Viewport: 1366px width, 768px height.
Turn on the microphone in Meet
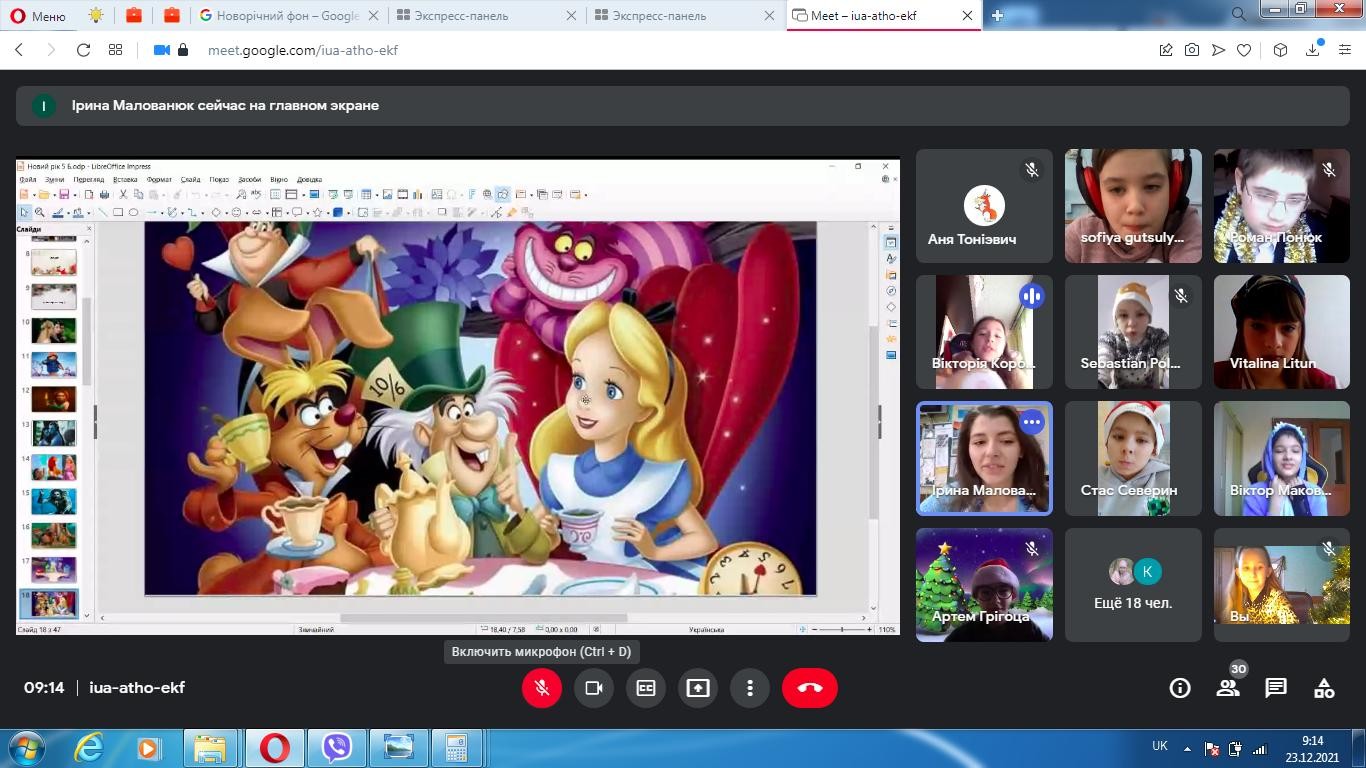(541, 688)
